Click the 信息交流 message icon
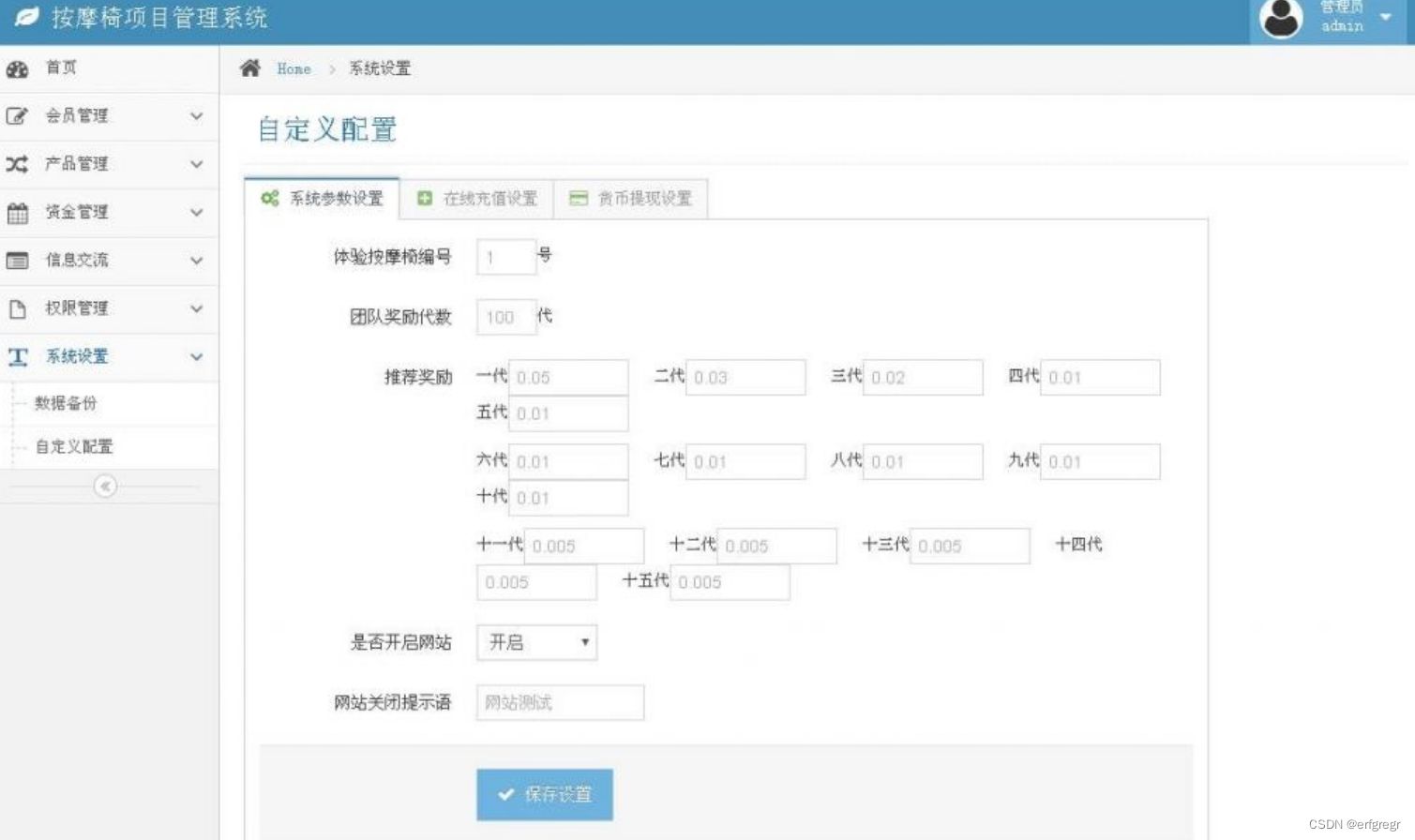 pos(16,260)
